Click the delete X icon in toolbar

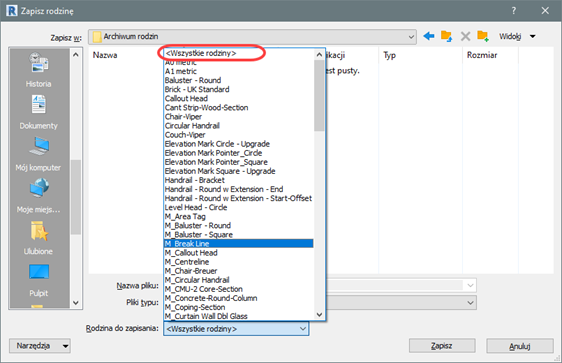(465, 36)
